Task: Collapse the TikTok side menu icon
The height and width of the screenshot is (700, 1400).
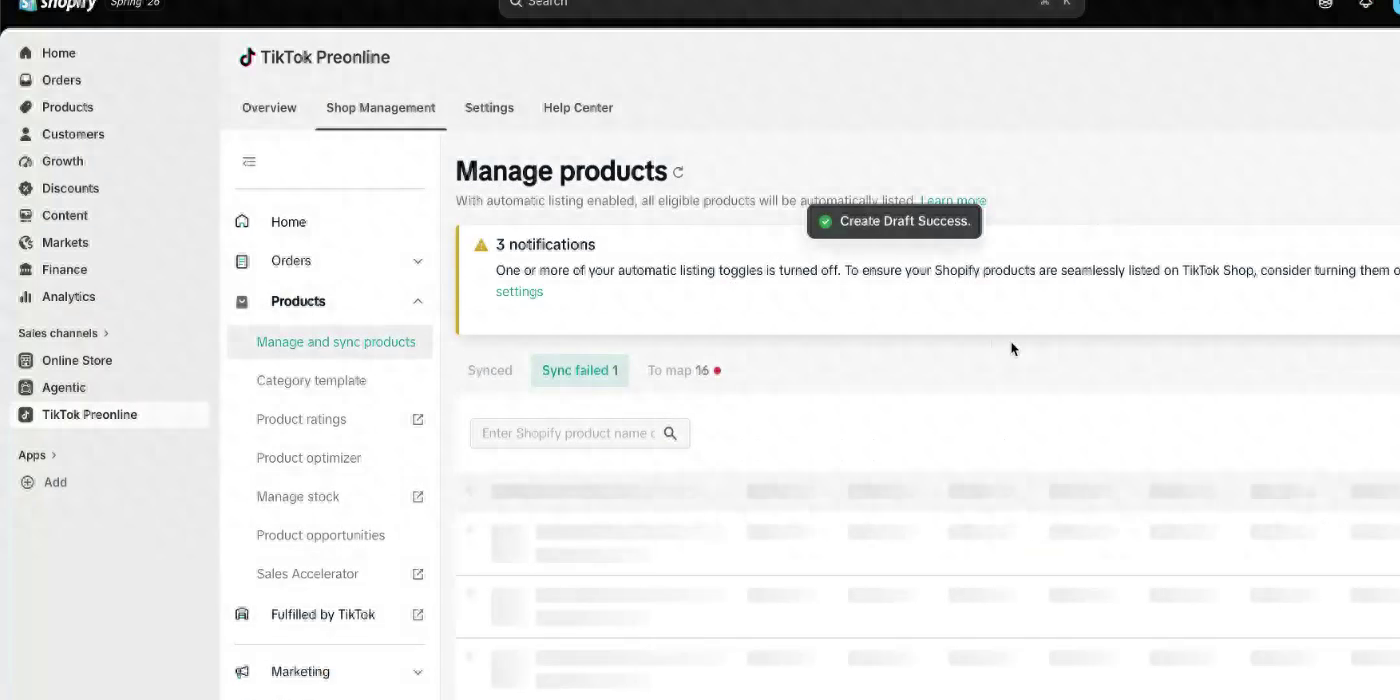Action: pyautogui.click(x=249, y=161)
